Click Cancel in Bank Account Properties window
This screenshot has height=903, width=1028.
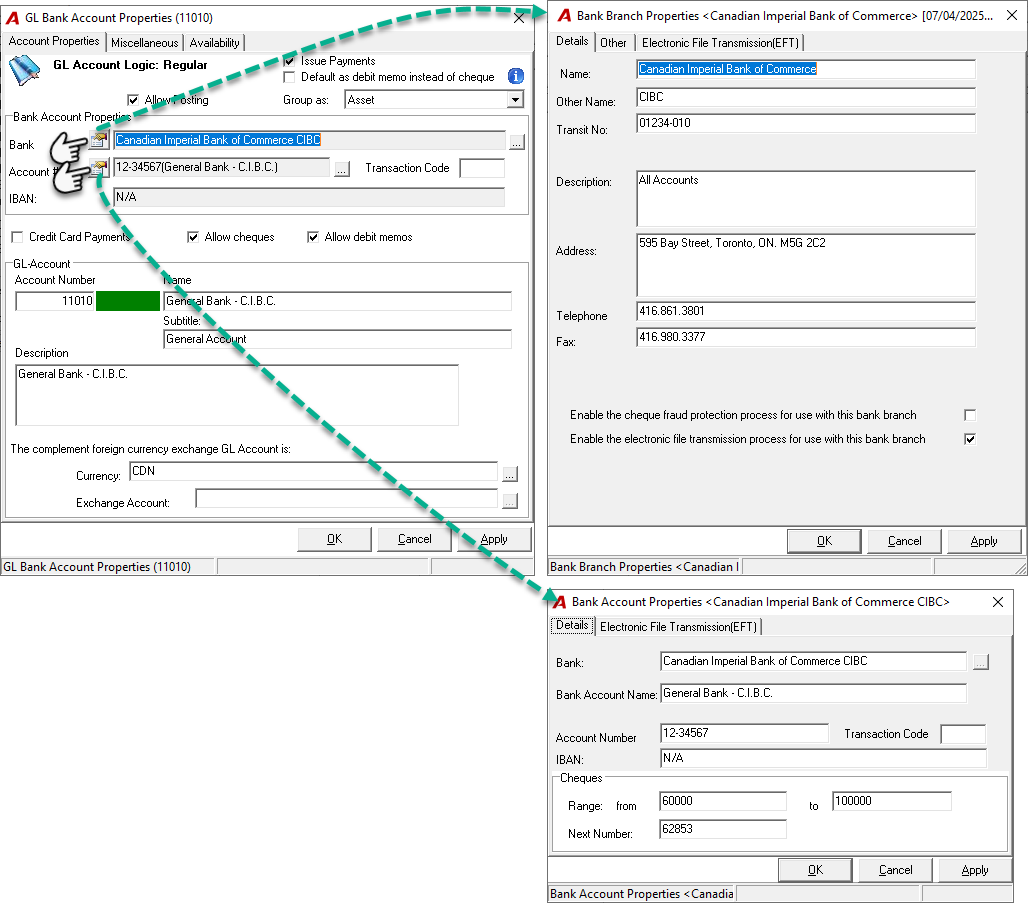click(895, 870)
